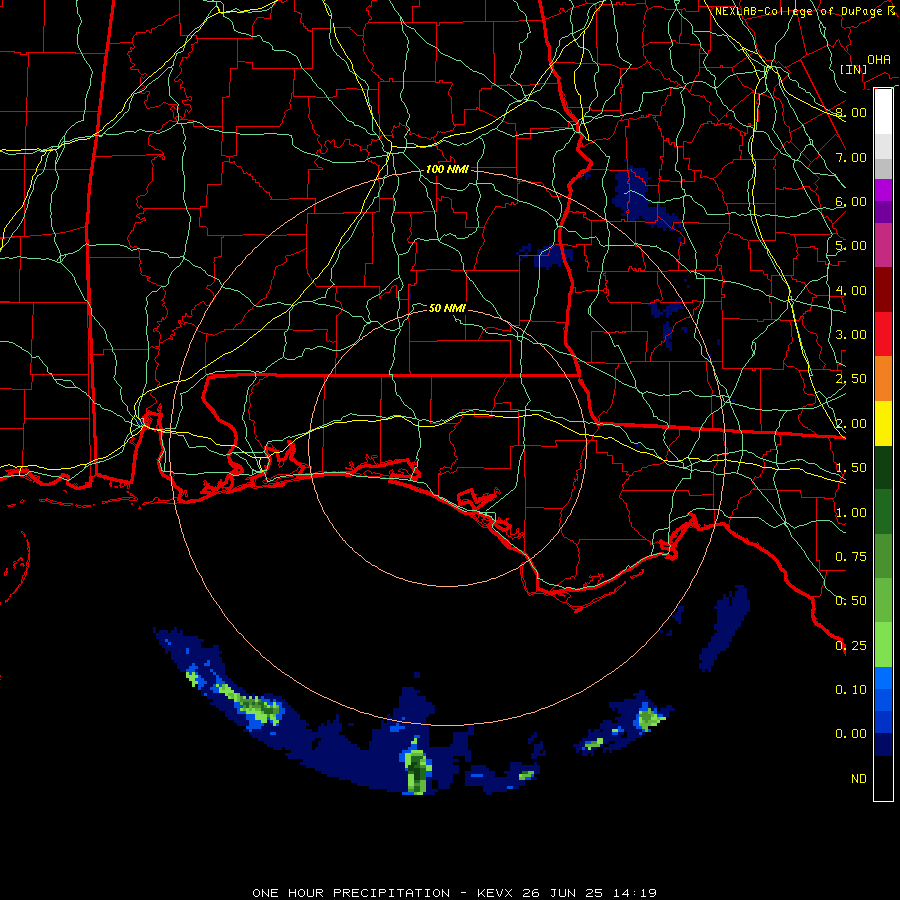
Task: Click the 6.00 legend value
Action: pyautogui.click(x=851, y=201)
